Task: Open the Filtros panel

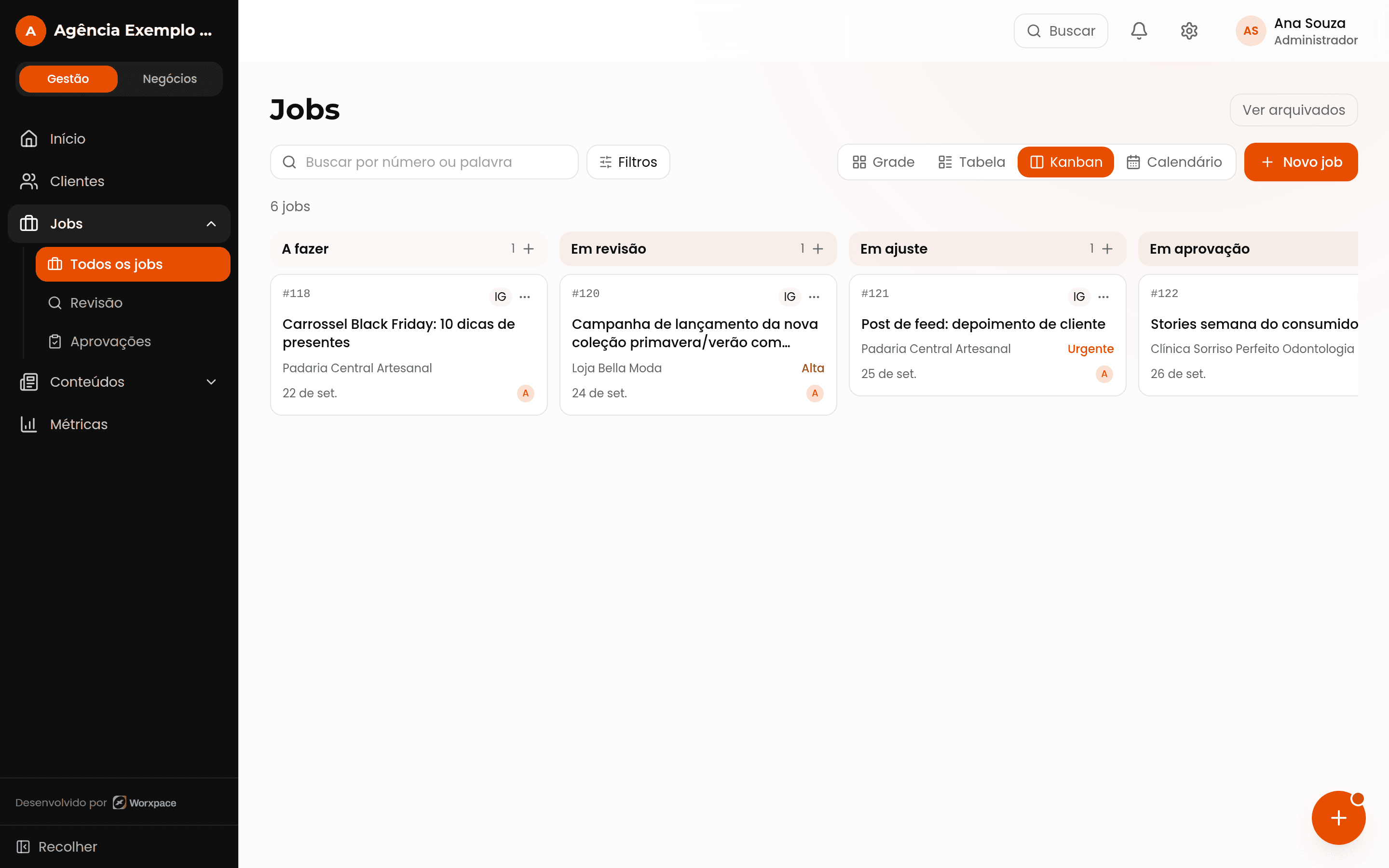Action: tap(628, 162)
